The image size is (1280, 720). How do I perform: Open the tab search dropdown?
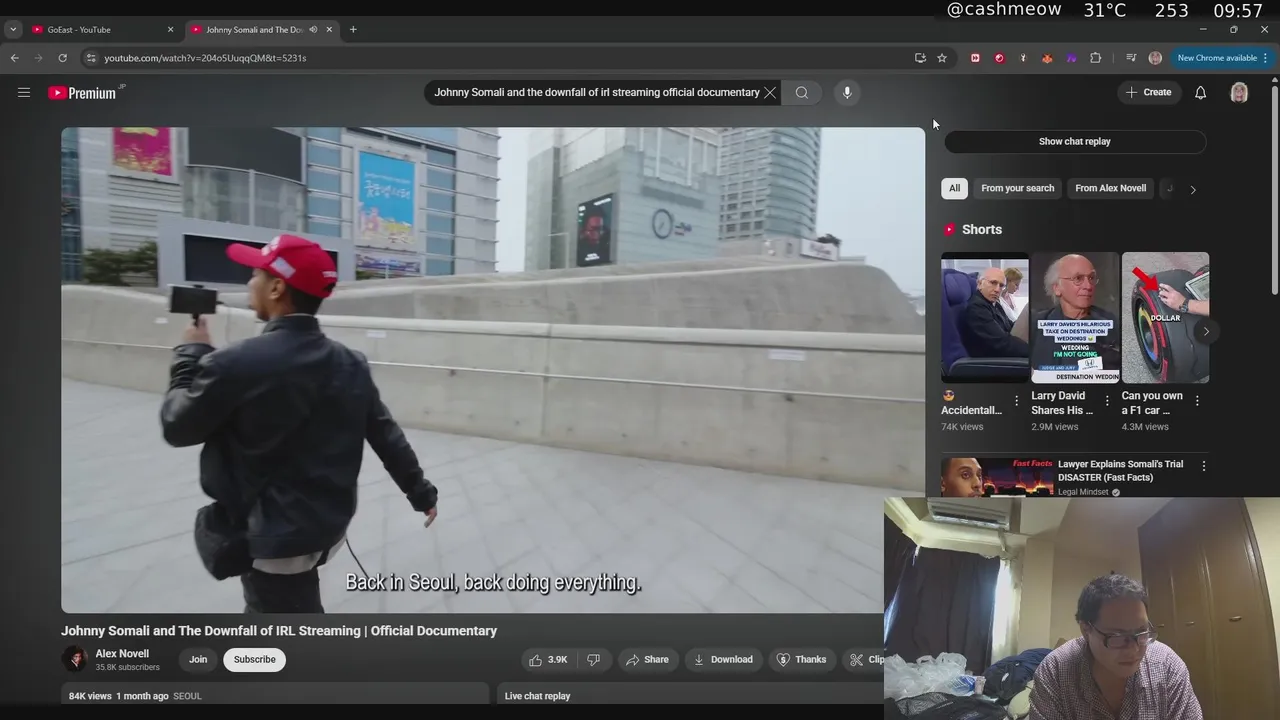(x=13, y=30)
